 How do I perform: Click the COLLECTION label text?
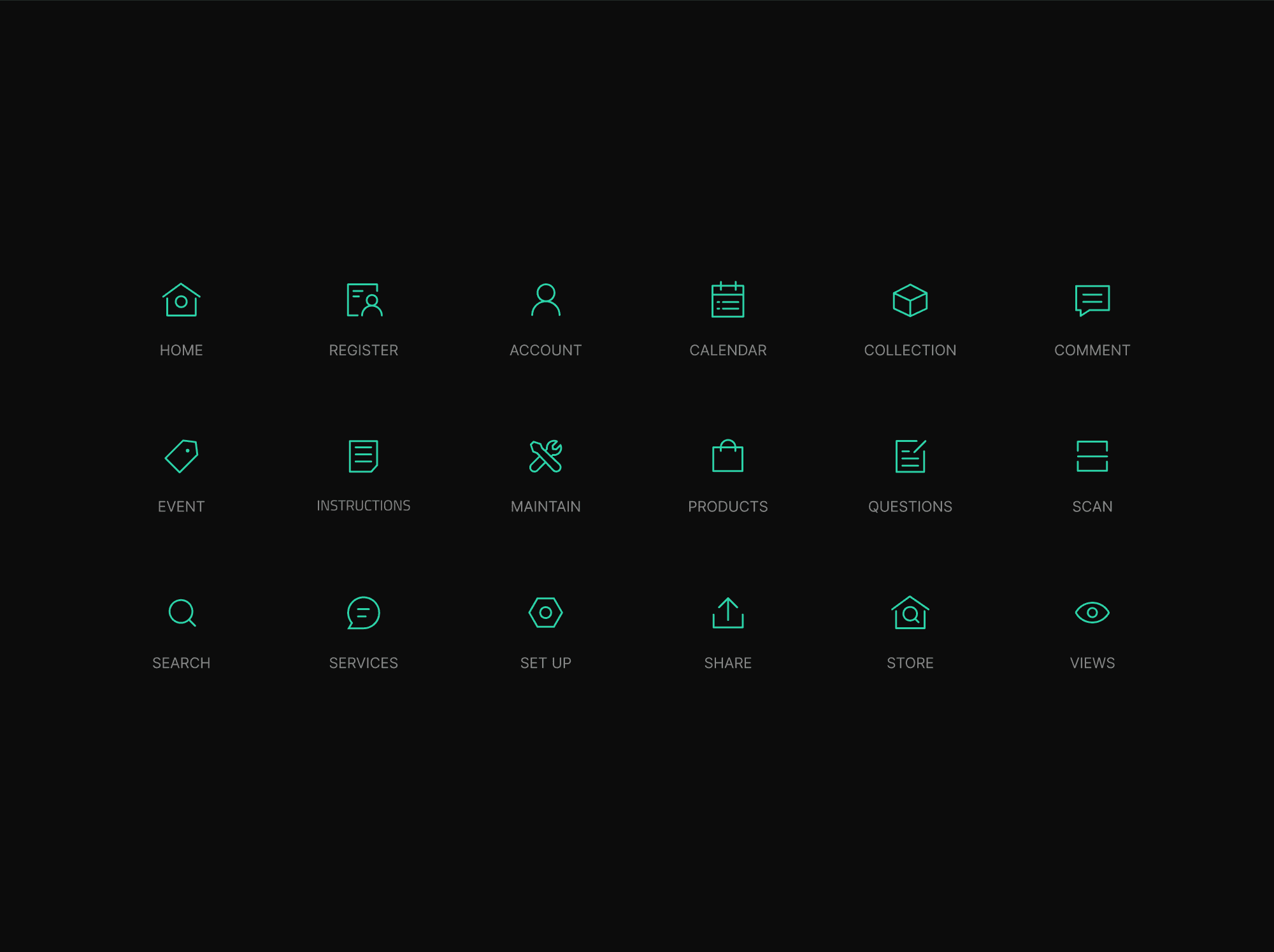point(910,350)
